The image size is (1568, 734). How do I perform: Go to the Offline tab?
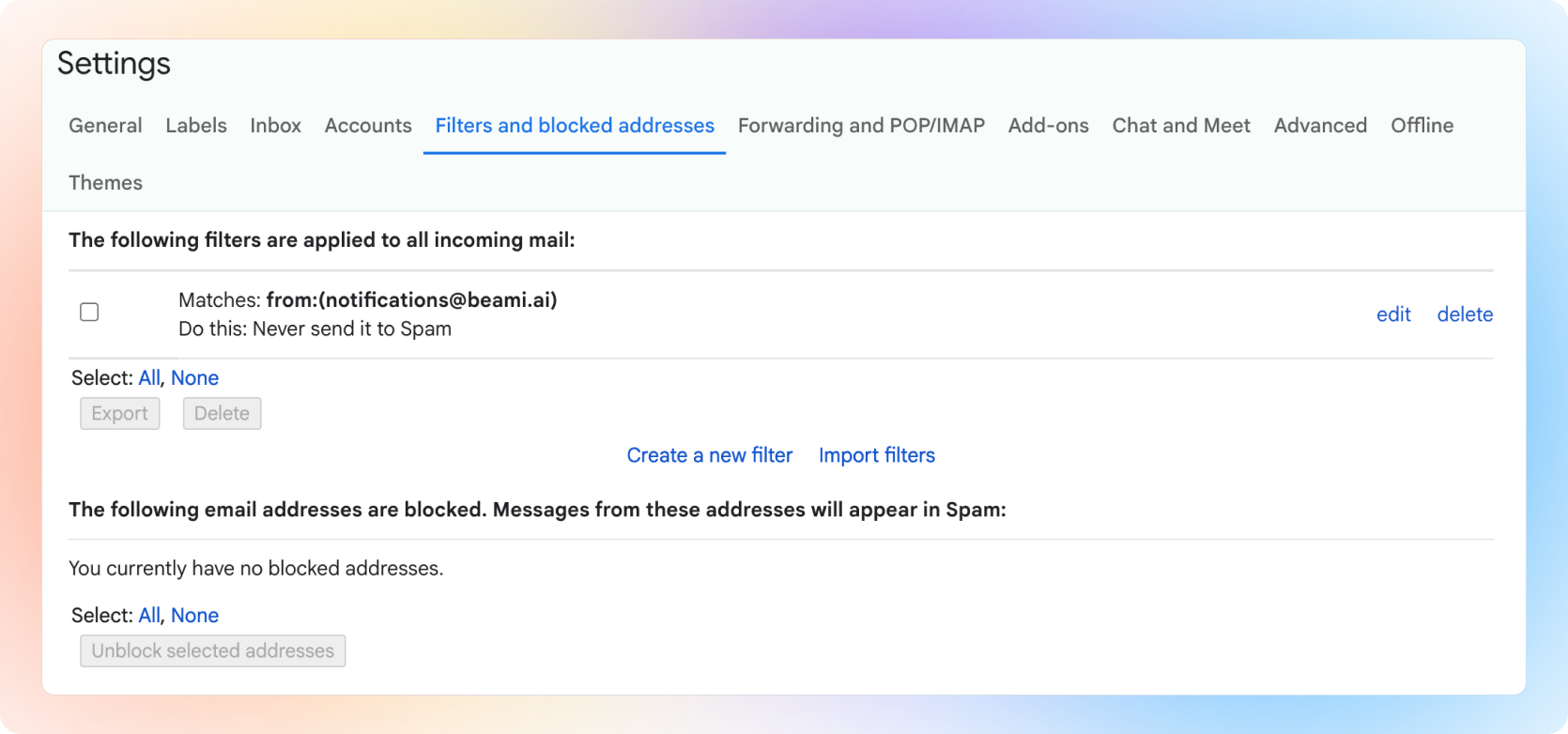tap(1422, 126)
